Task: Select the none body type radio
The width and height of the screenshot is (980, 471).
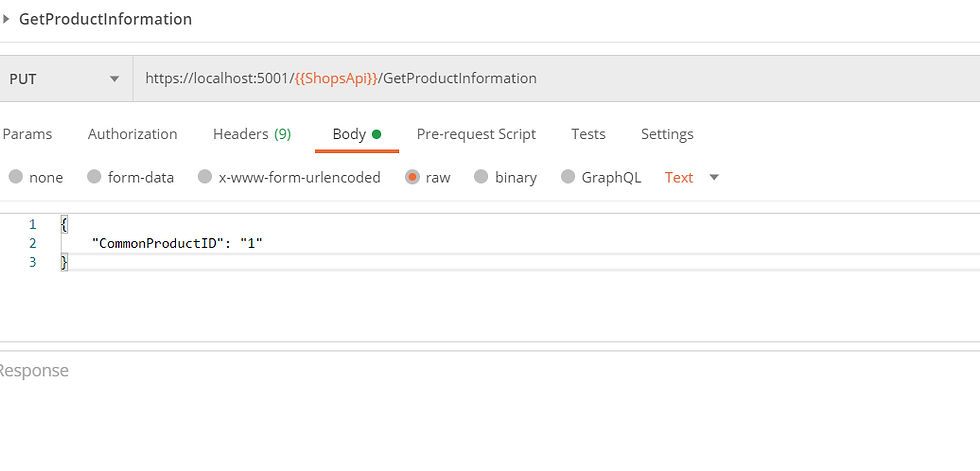Action: 16,177
